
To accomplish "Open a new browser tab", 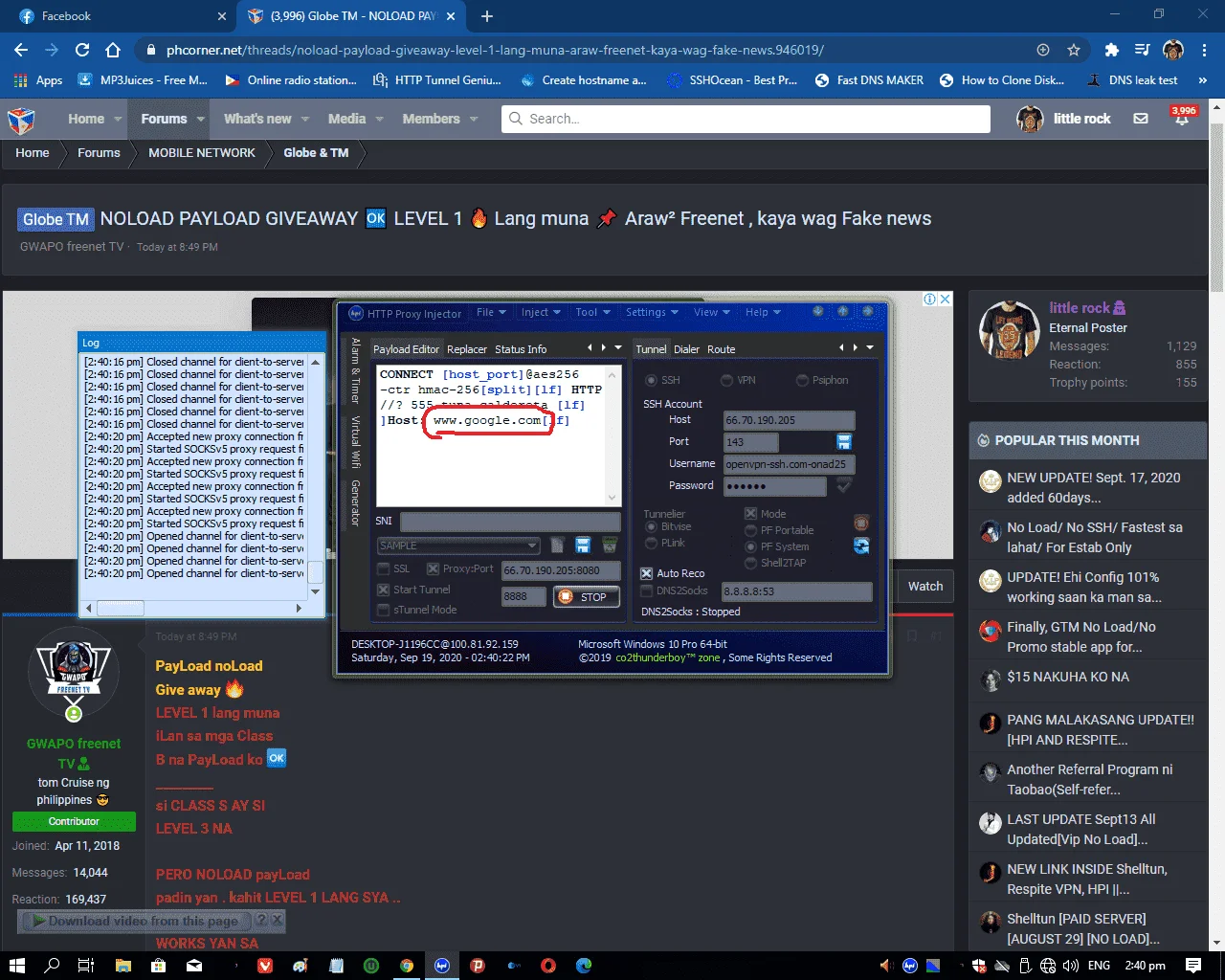I will click(x=487, y=16).
